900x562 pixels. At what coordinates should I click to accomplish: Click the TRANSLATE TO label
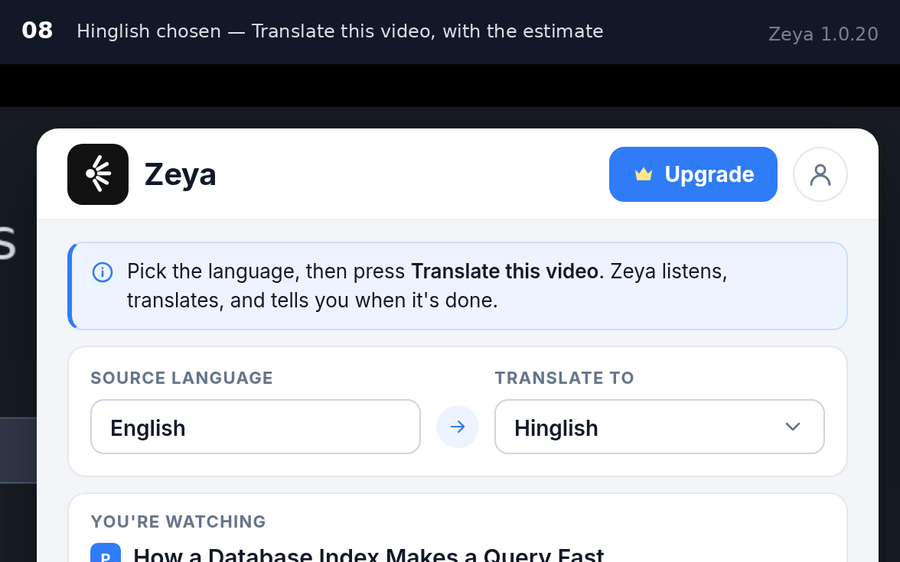click(x=564, y=378)
